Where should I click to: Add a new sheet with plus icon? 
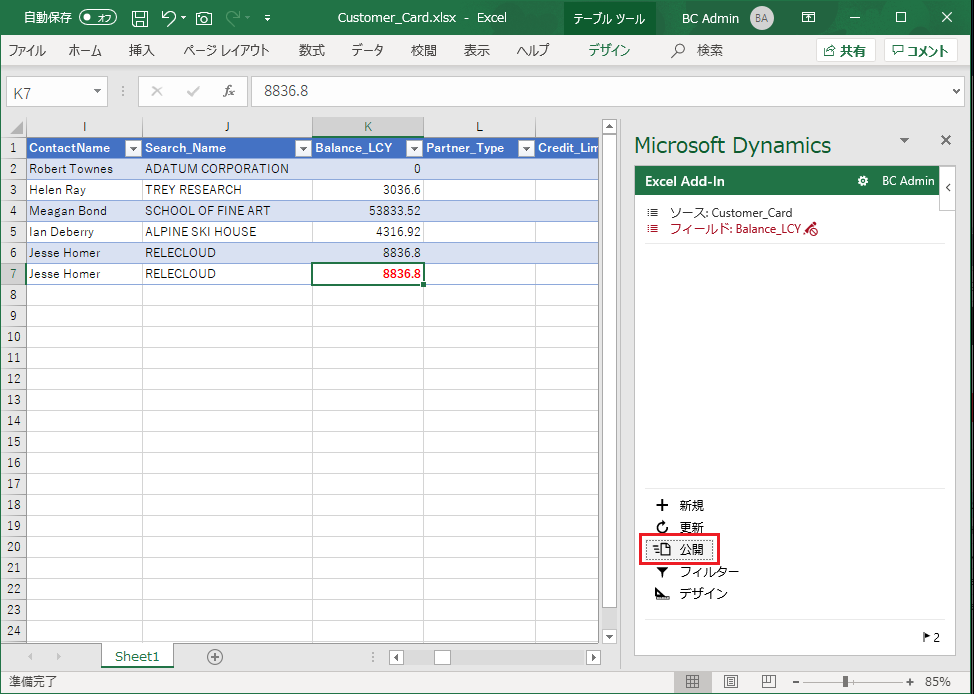click(x=214, y=657)
